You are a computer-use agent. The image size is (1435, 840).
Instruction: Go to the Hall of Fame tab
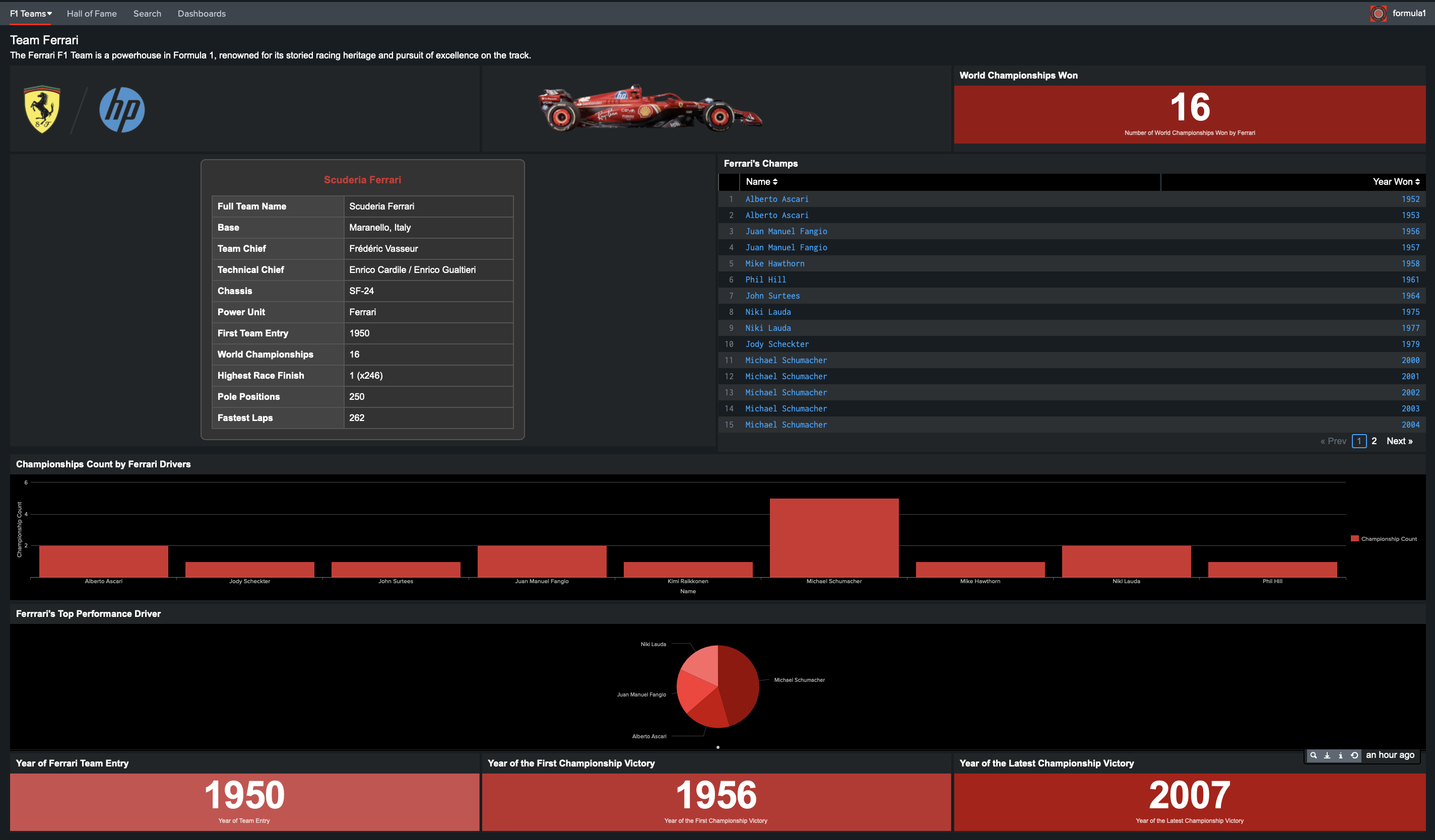click(92, 14)
